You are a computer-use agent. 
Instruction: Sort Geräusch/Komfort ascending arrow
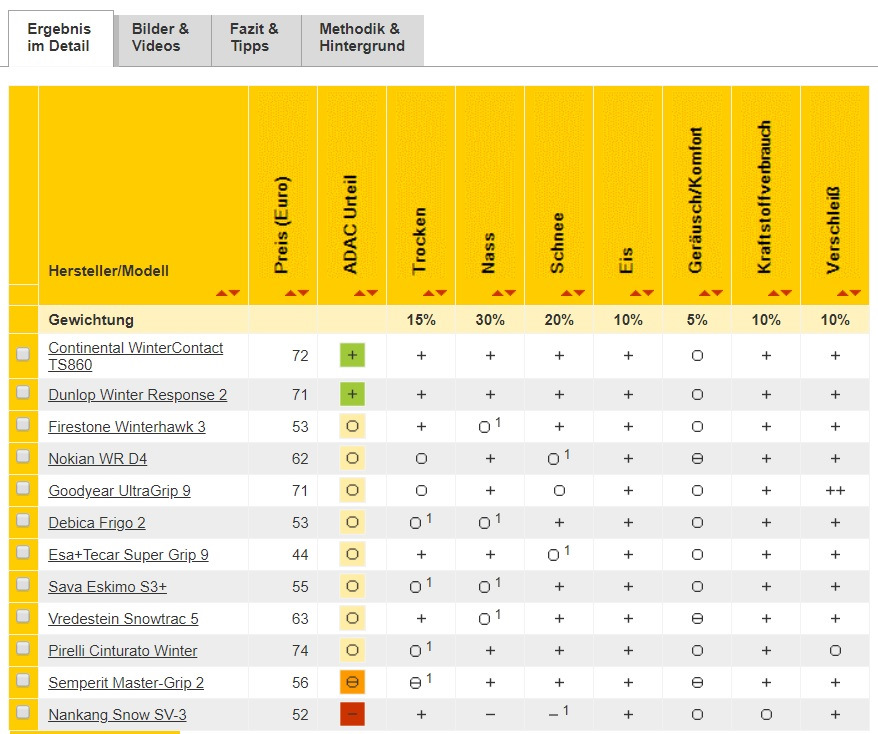click(704, 293)
